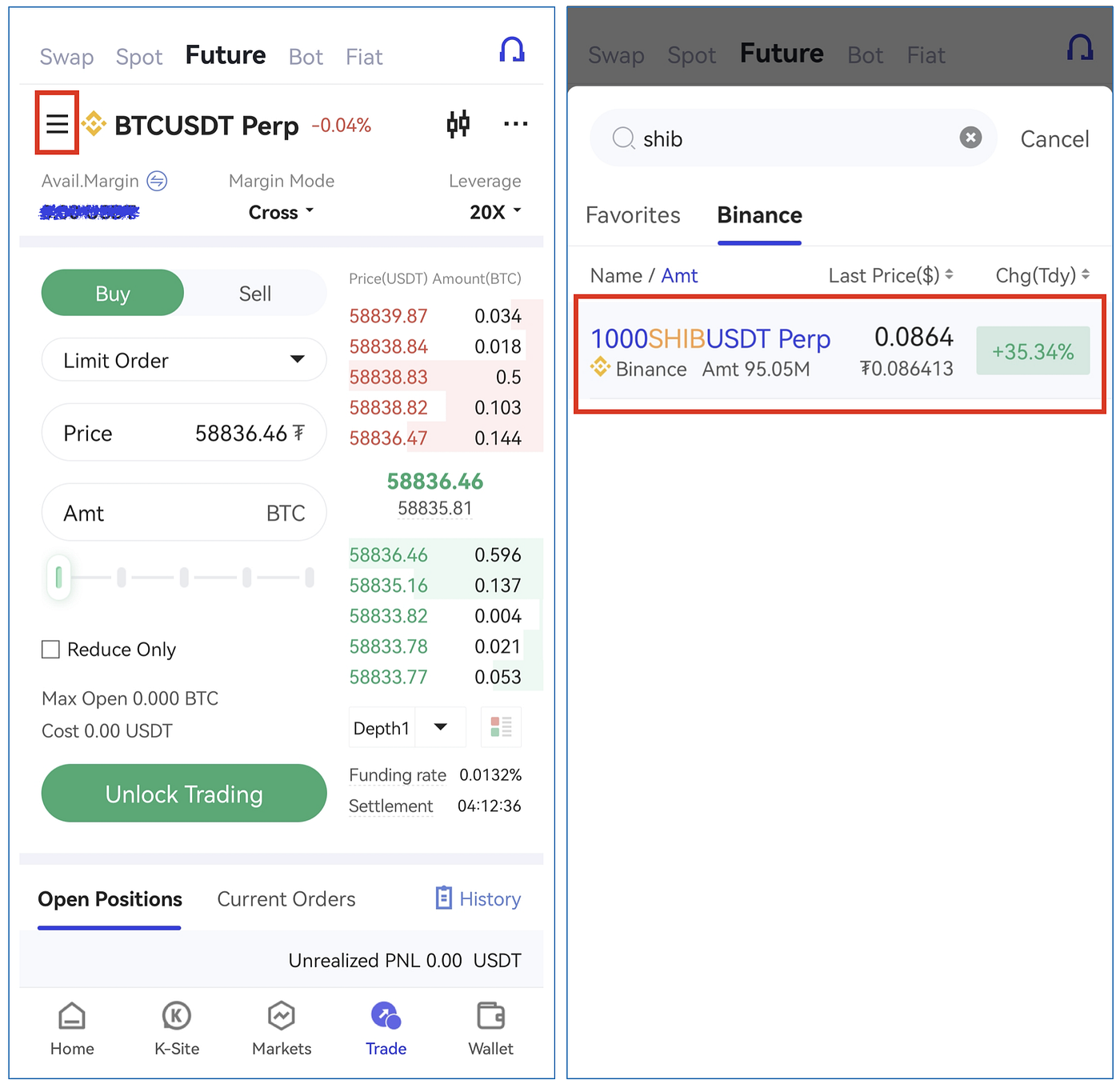
Task: Click the Binance logo next to BTCUSDT Perp
Action: pyautogui.click(x=94, y=124)
